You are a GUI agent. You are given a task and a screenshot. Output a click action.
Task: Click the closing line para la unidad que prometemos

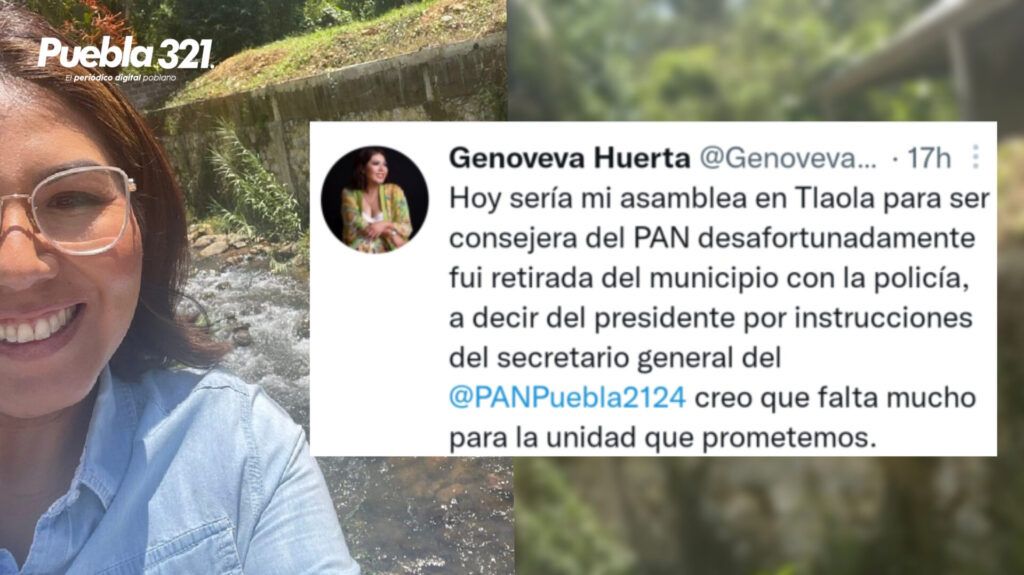(663, 438)
